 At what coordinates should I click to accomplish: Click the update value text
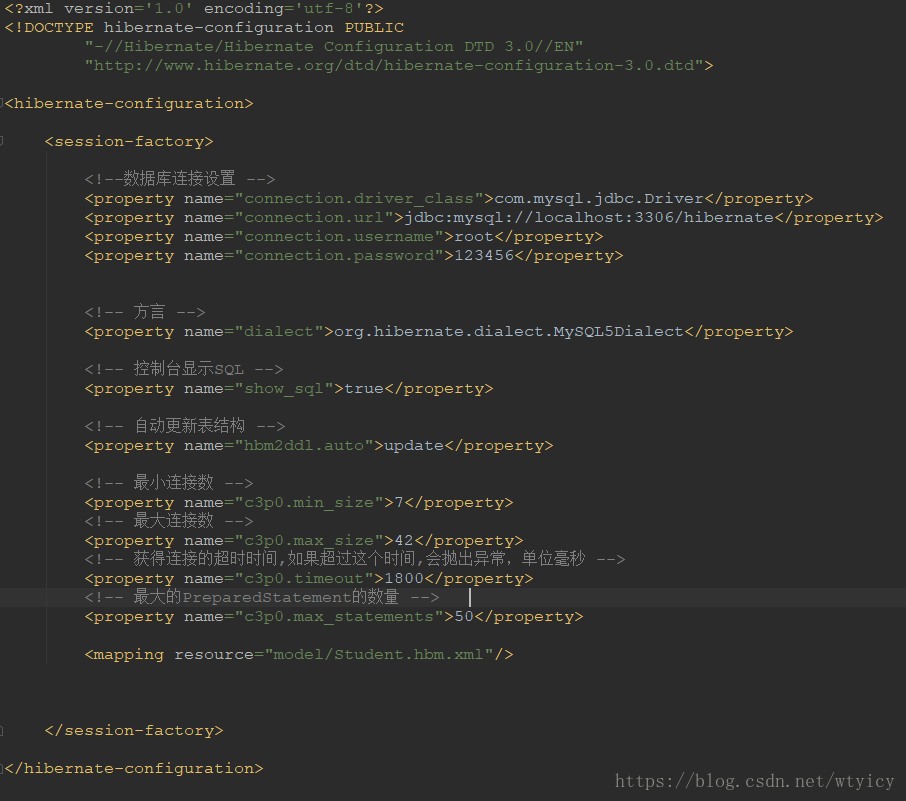pos(414,446)
